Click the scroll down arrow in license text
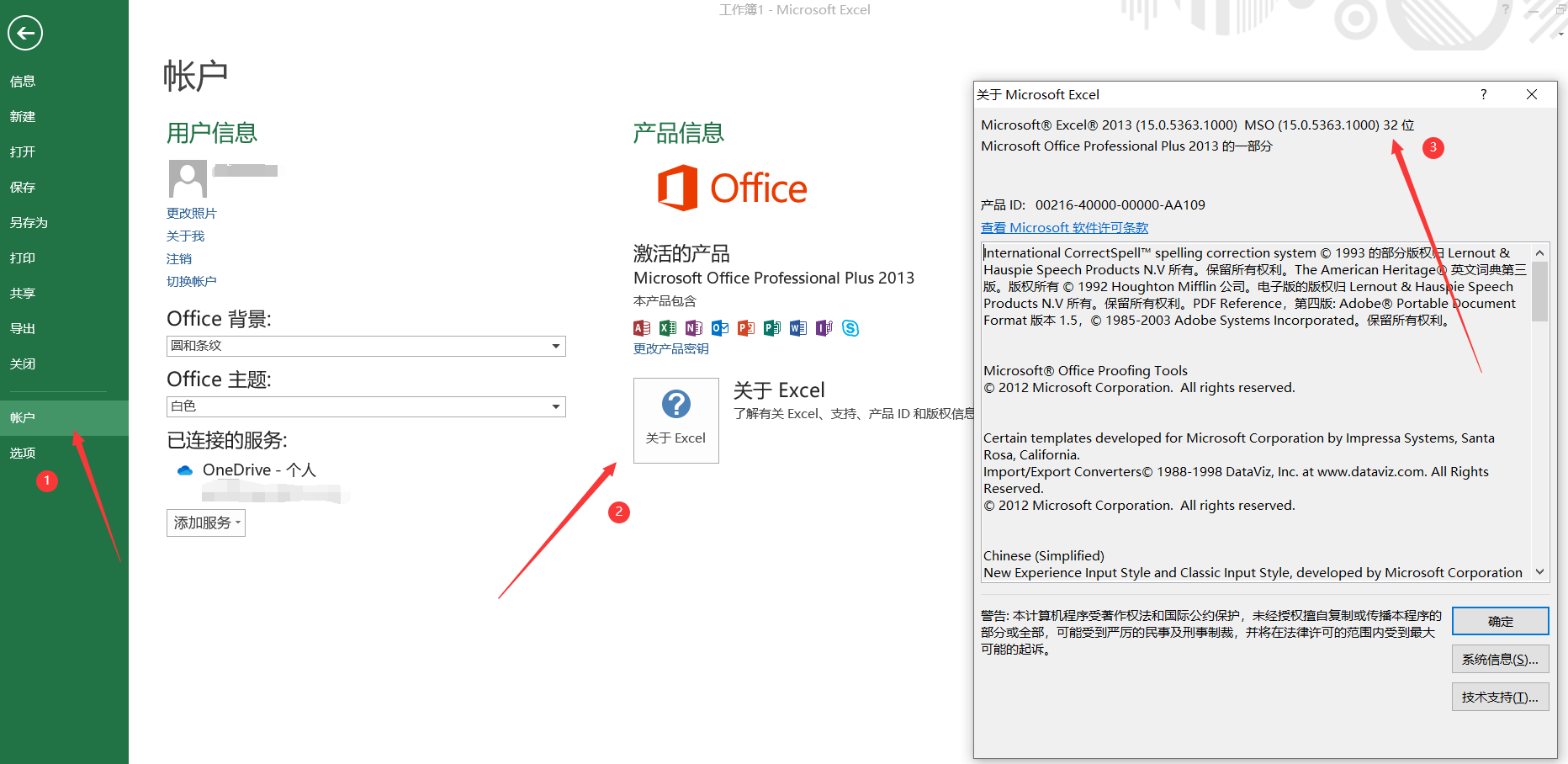The height and width of the screenshot is (764, 1568). [1539, 572]
